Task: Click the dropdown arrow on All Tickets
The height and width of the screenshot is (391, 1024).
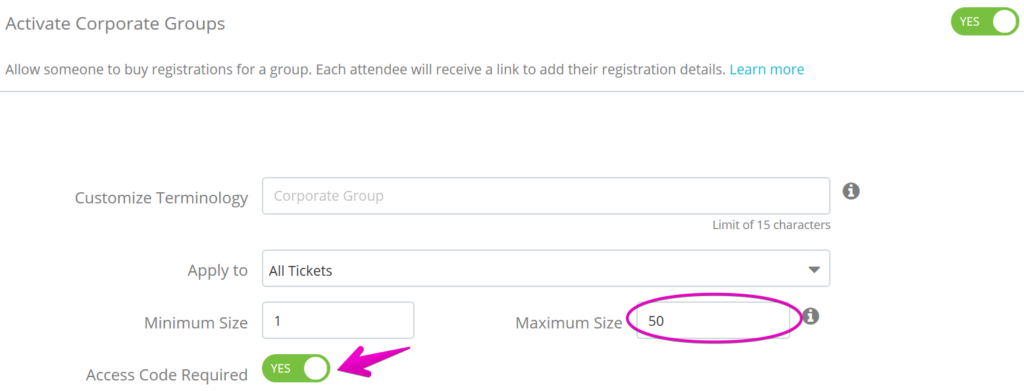Action: (814, 270)
